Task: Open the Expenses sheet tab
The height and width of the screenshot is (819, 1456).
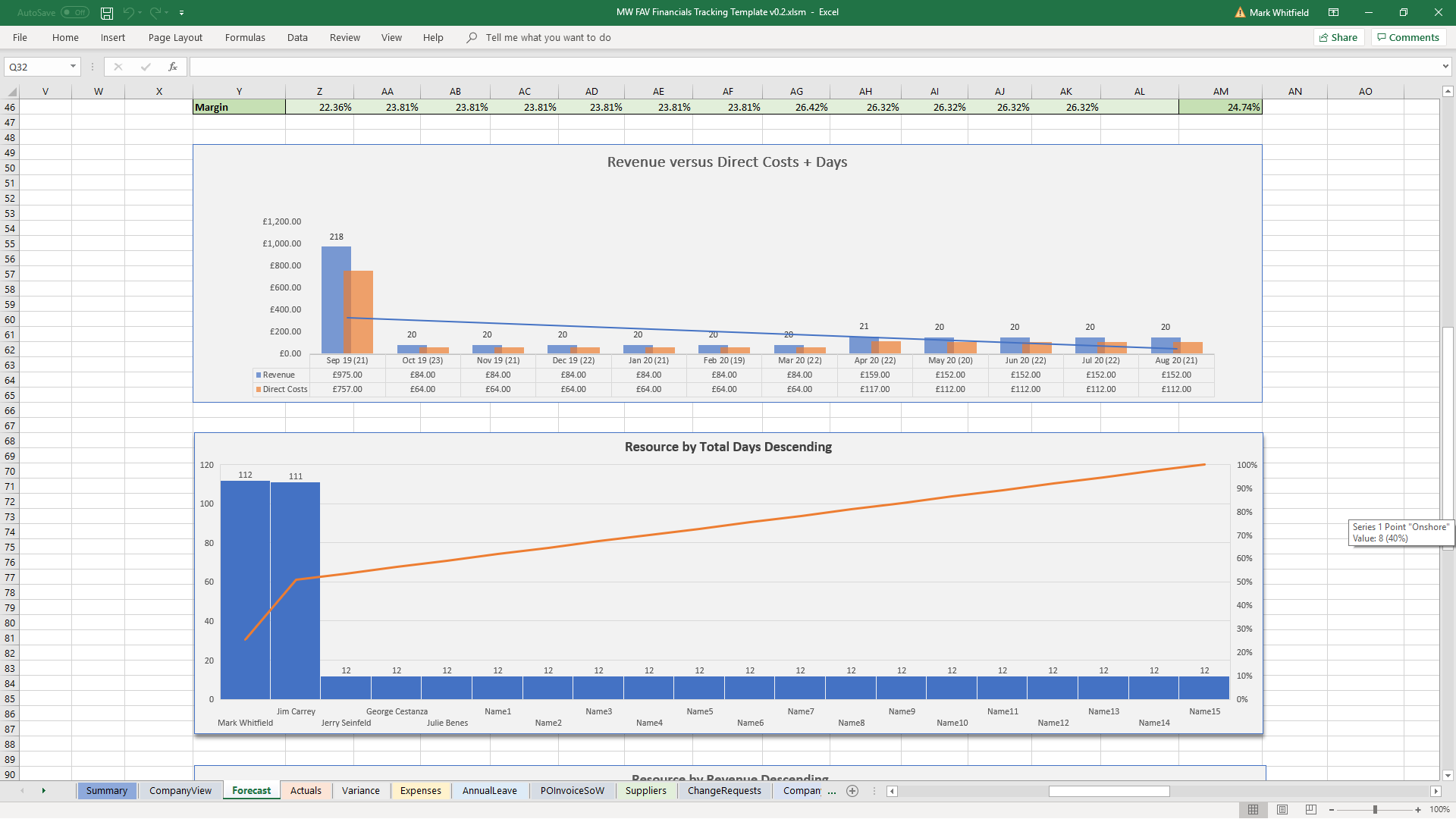Action: 420,791
